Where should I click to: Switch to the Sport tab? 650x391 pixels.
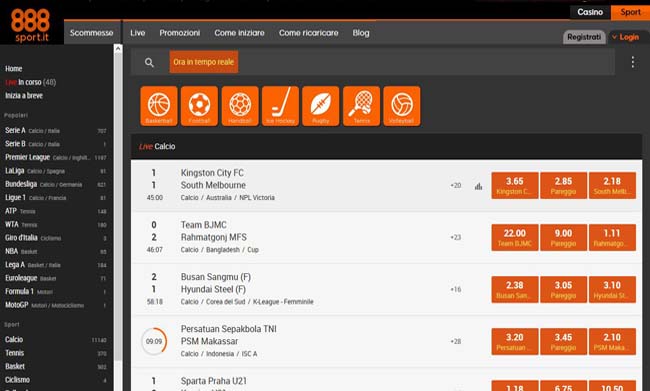pyautogui.click(x=631, y=12)
